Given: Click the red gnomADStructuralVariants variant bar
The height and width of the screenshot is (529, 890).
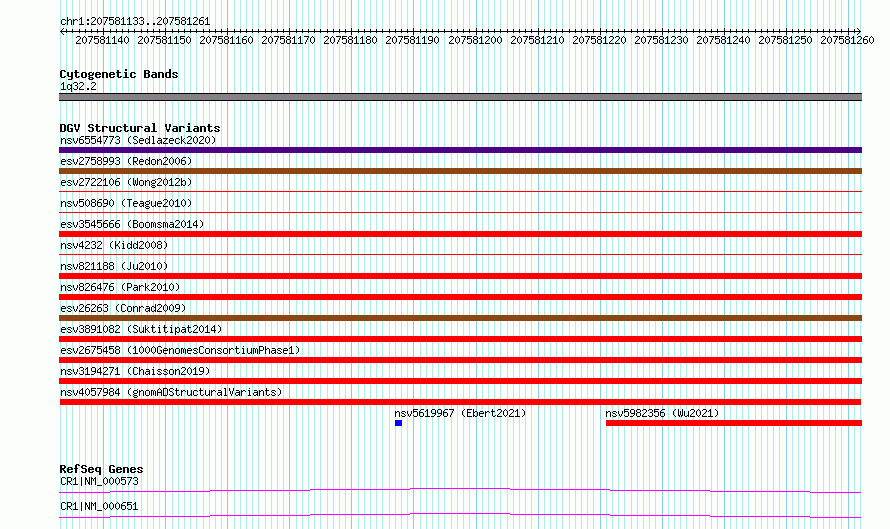Looking at the screenshot, I should coord(460,402).
